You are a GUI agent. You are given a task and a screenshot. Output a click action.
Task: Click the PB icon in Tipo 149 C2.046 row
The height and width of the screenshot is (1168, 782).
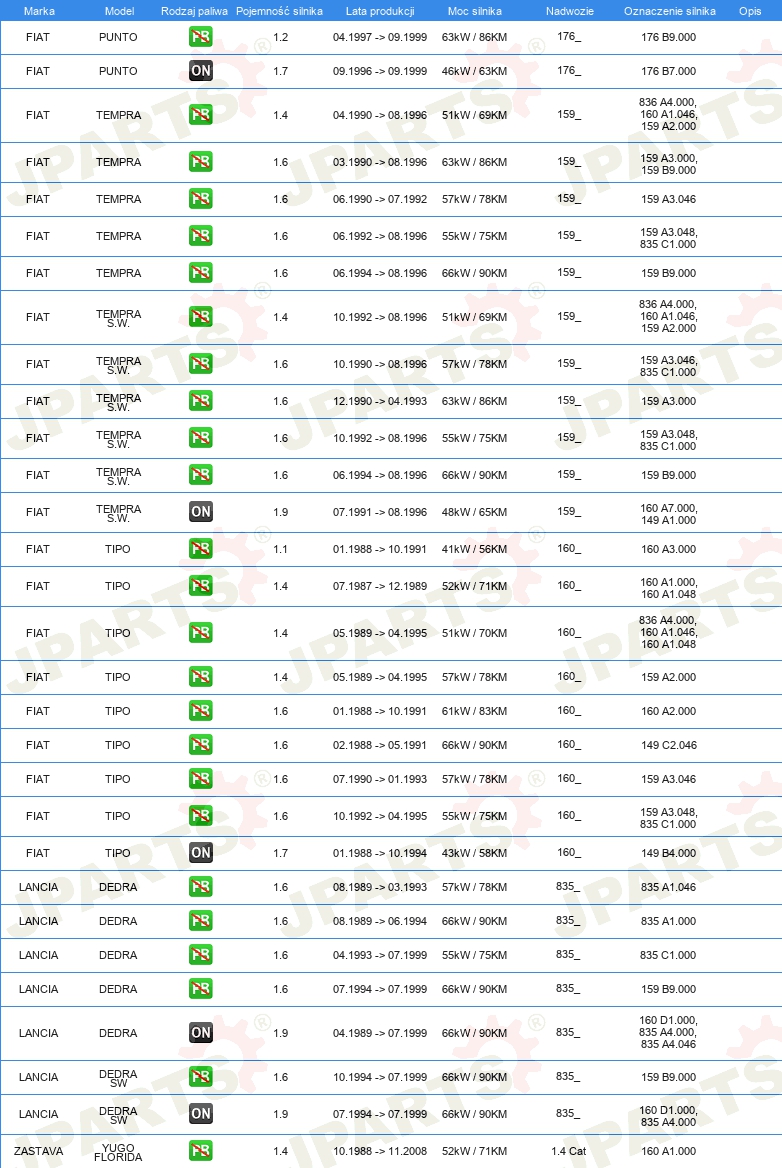pos(200,745)
